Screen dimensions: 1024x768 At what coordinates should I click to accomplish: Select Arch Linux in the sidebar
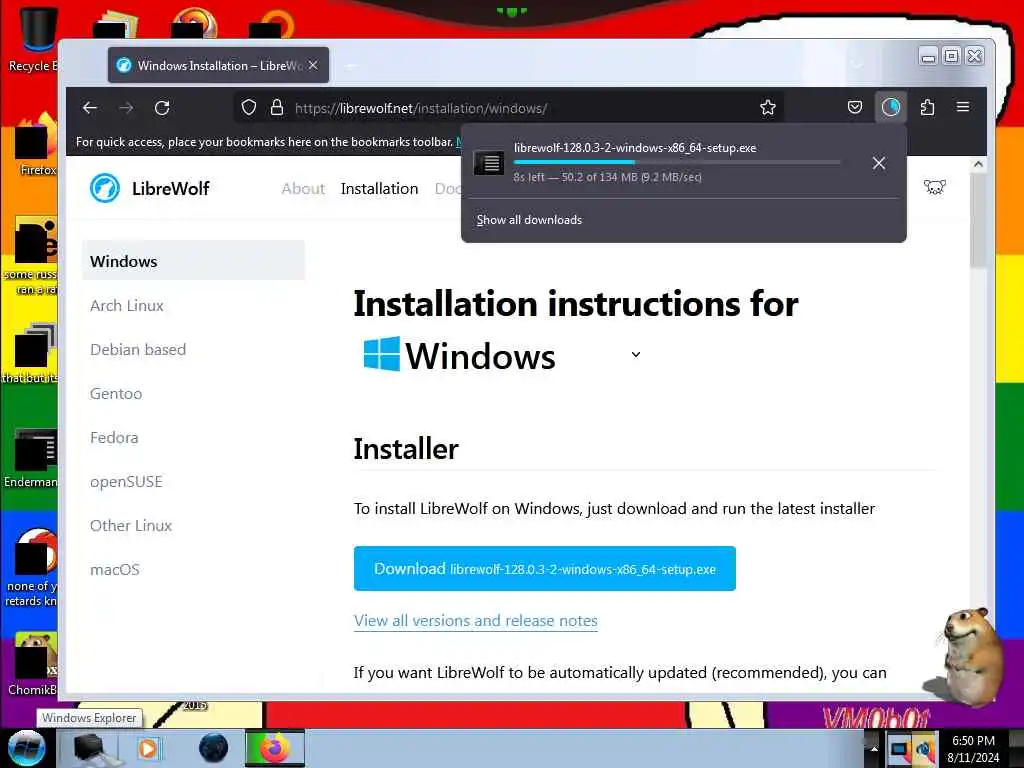click(x=127, y=306)
